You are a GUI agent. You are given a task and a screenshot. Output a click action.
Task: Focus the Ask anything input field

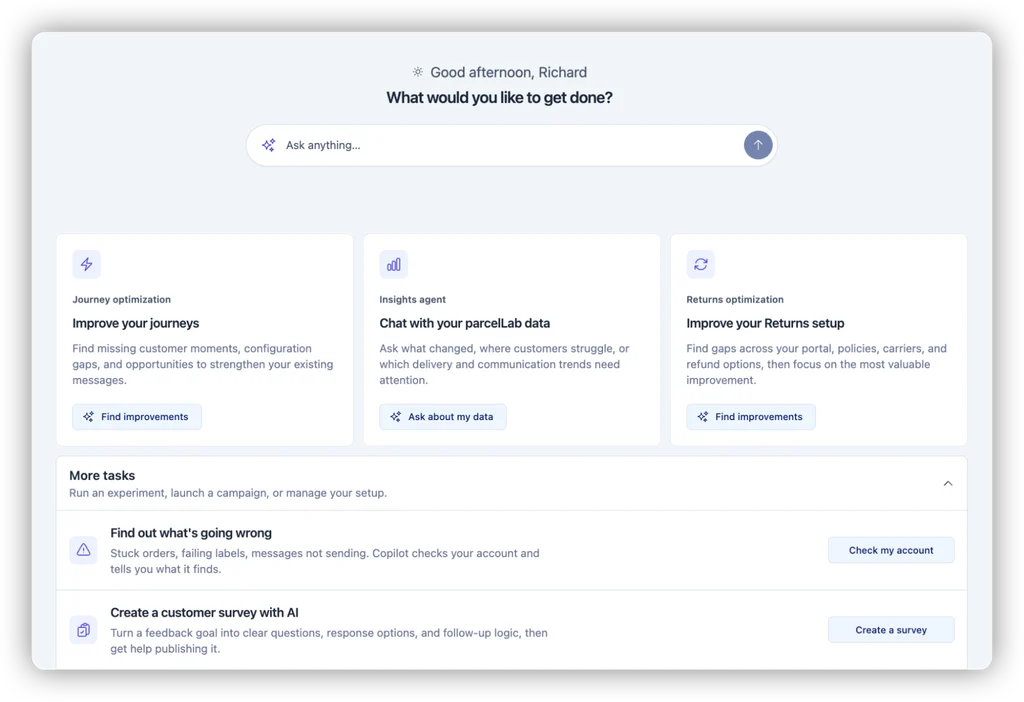point(511,145)
